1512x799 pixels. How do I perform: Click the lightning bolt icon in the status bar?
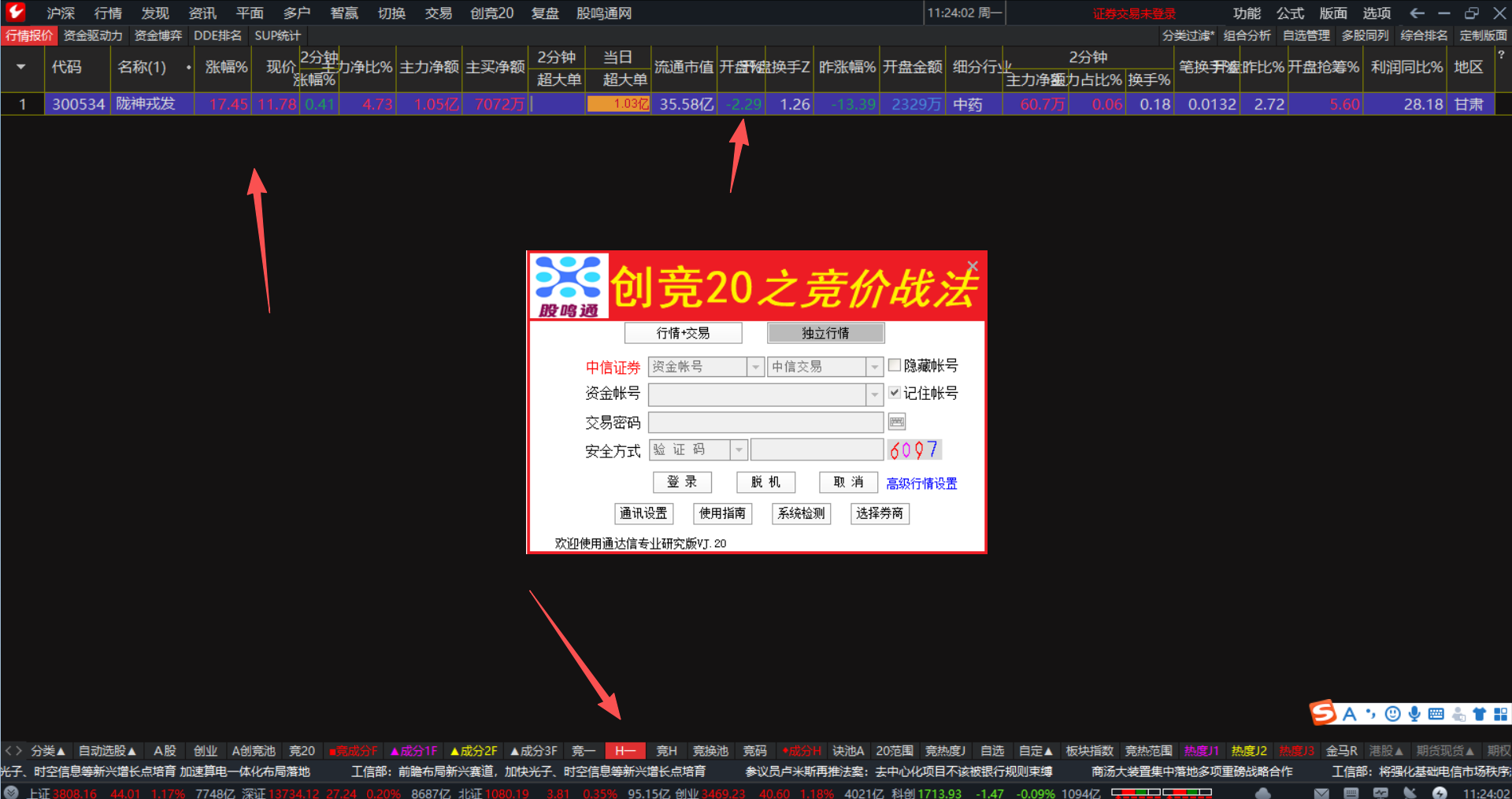click(x=1440, y=793)
